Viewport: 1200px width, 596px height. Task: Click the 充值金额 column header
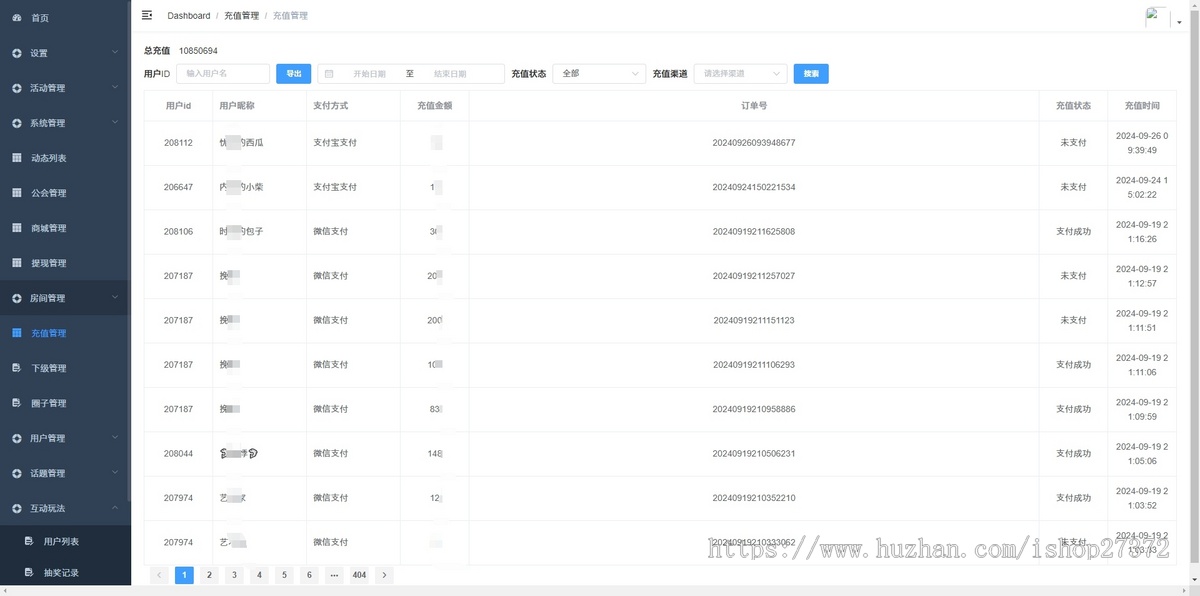[435, 105]
